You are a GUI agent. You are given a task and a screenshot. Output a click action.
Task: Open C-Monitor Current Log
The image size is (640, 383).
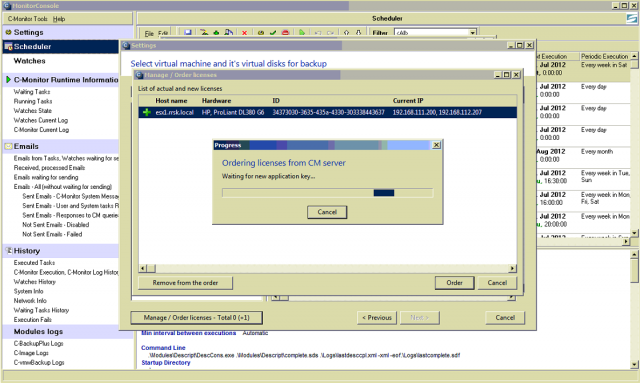tap(41, 130)
